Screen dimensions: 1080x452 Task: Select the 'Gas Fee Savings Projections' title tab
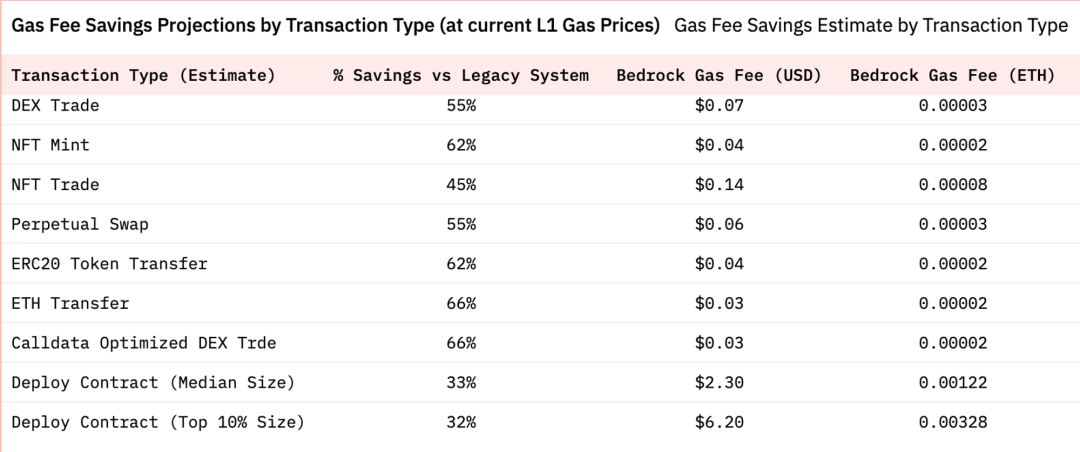click(336, 26)
